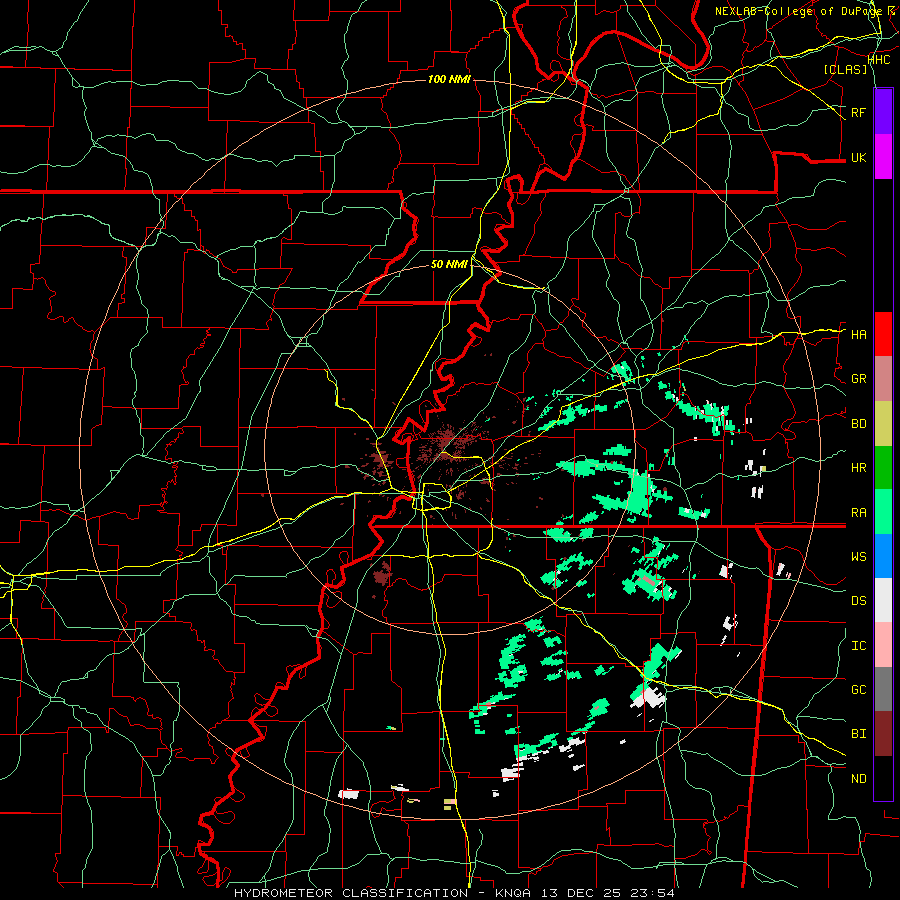Click the dark green HR legend swatch
Viewport: 900px width, 900px height.
(x=883, y=467)
